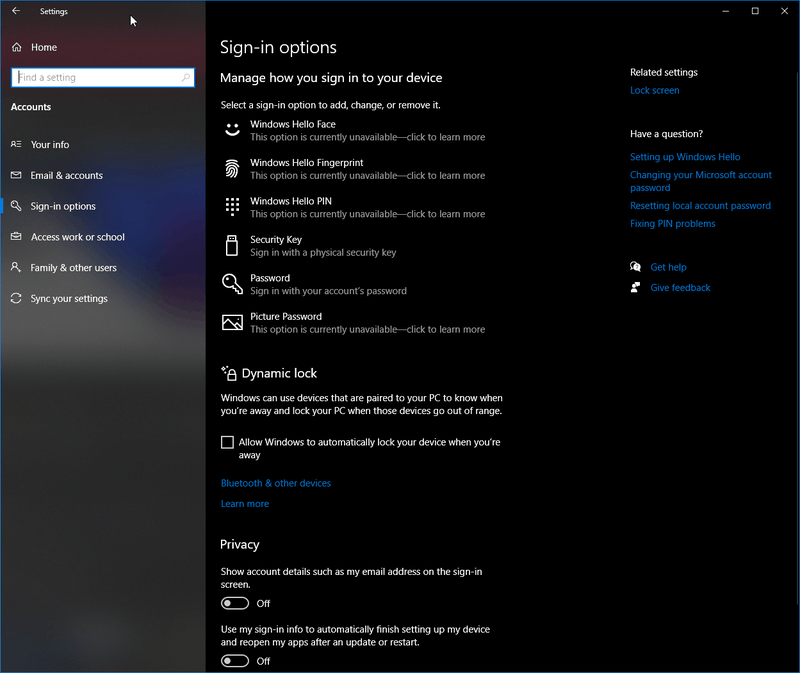Go to Email & accounts section

click(x=66, y=176)
